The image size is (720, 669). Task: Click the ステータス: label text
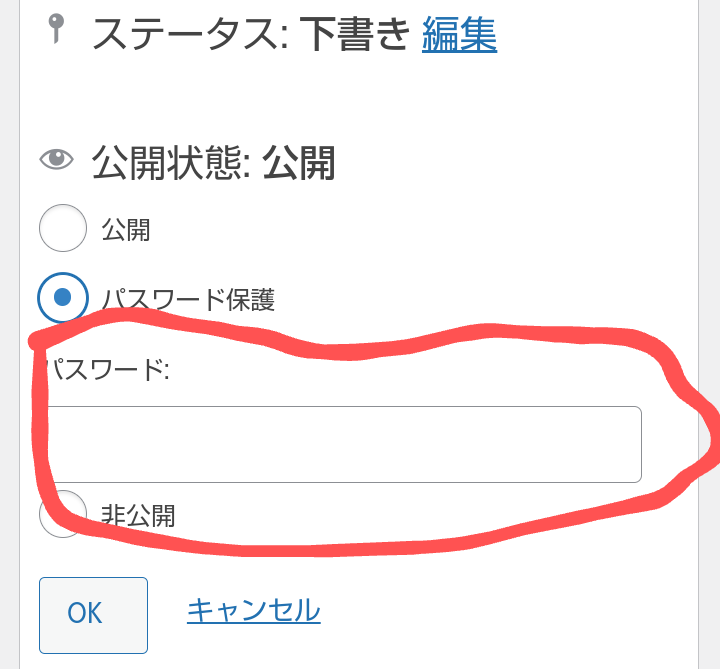pyautogui.click(x=190, y=34)
